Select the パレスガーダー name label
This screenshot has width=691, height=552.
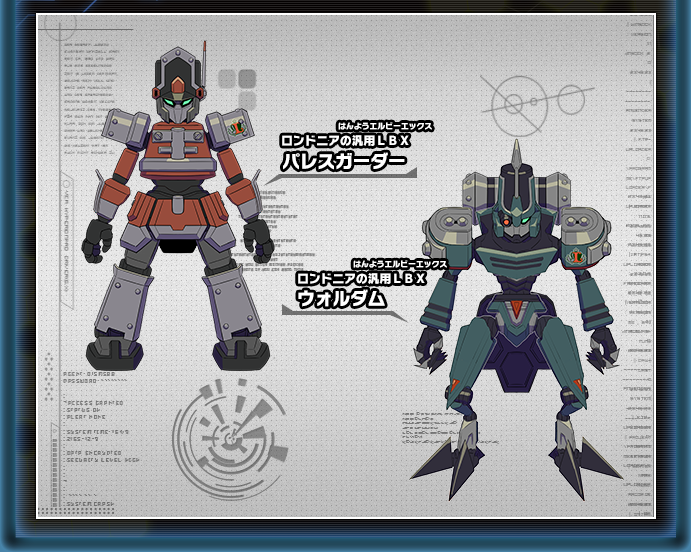click(x=344, y=162)
